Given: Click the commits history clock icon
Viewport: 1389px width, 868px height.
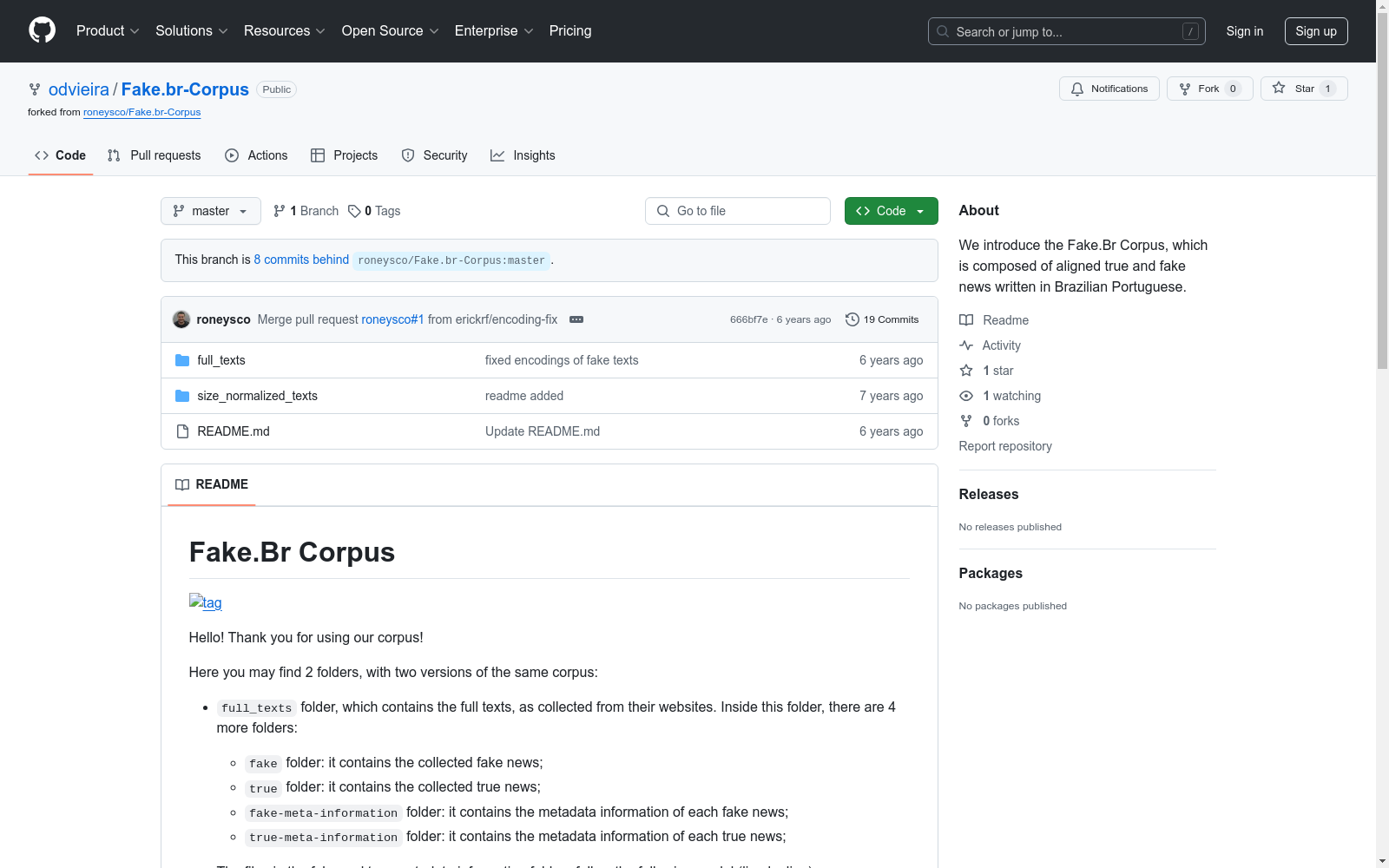Looking at the screenshot, I should [x=852, y=319].
